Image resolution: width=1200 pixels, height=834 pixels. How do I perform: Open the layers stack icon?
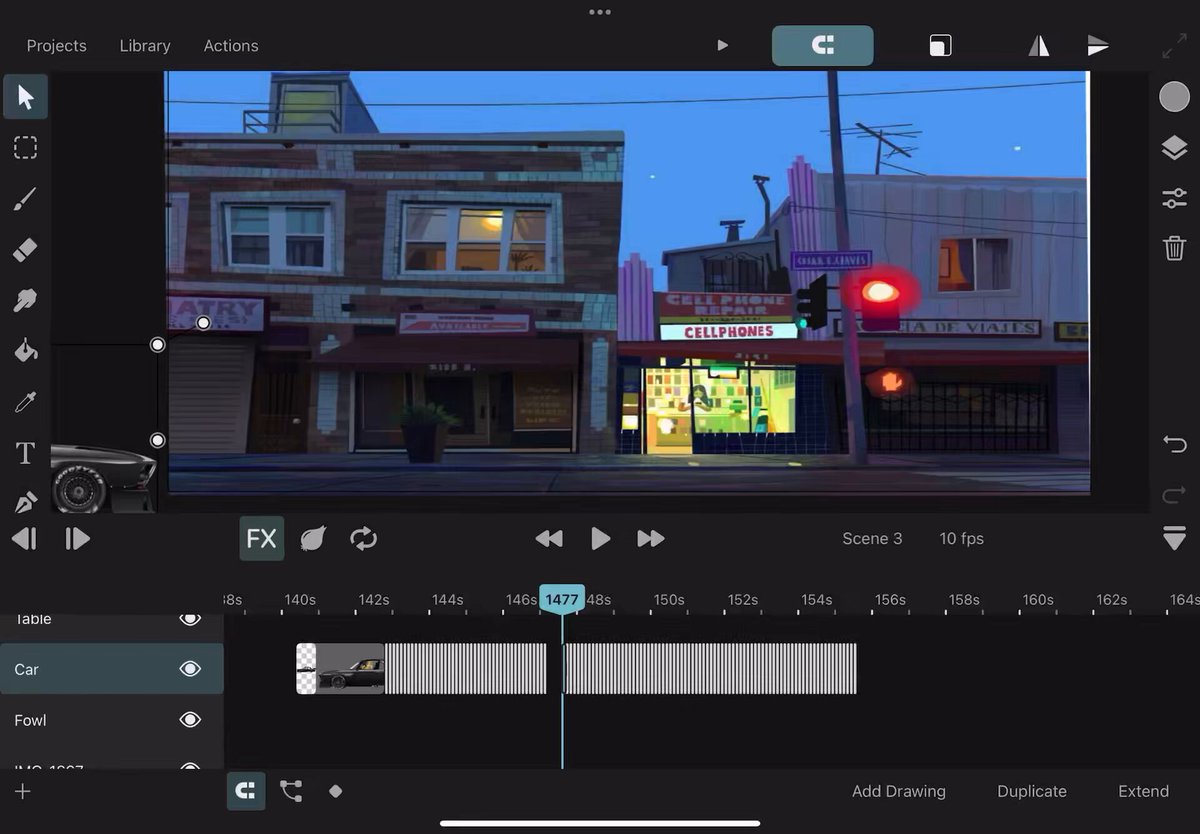1174,148
